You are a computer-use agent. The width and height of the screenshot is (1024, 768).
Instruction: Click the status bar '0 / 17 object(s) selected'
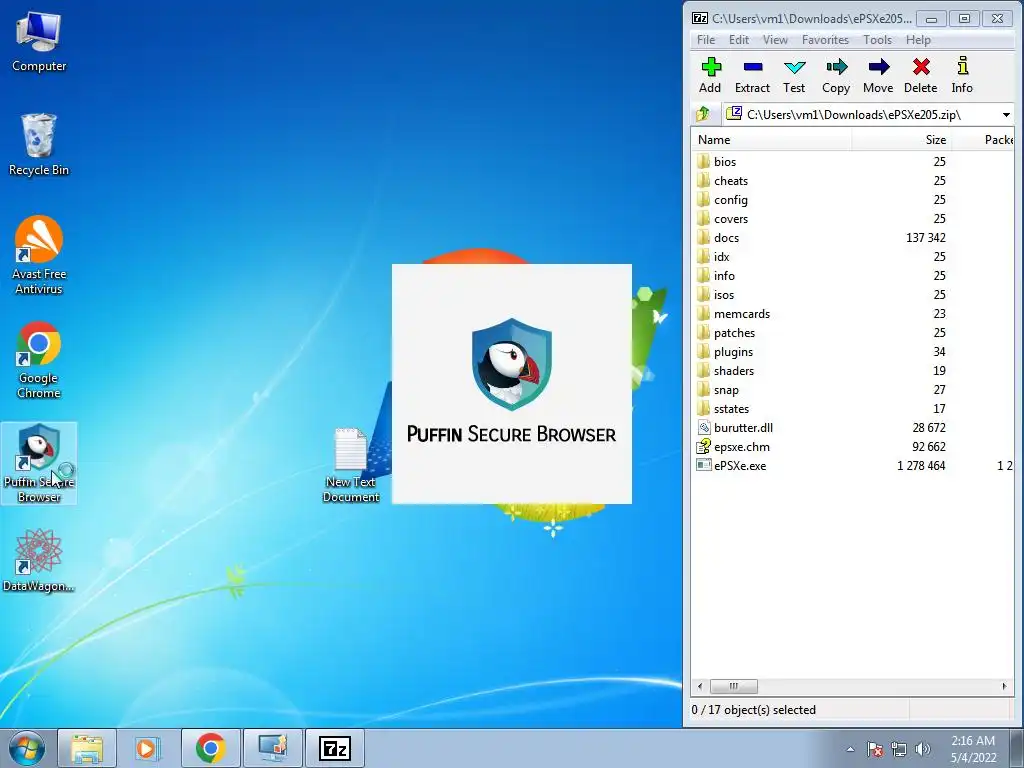tap(754, 710)
